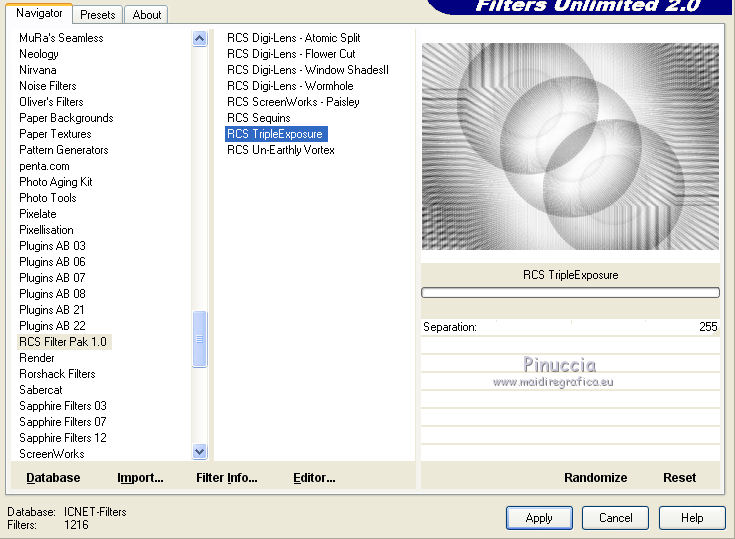Reset the filter settings

(x=679, y=478)
